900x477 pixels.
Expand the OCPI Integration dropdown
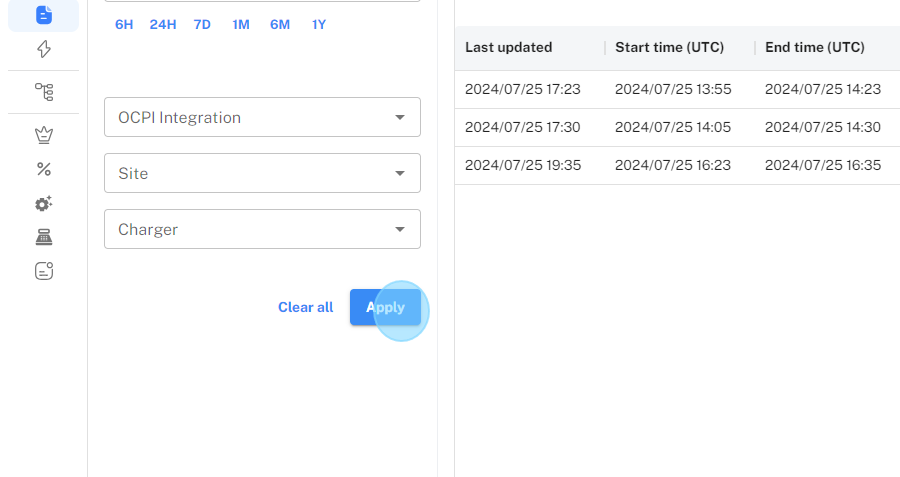[x=262, y=117]
